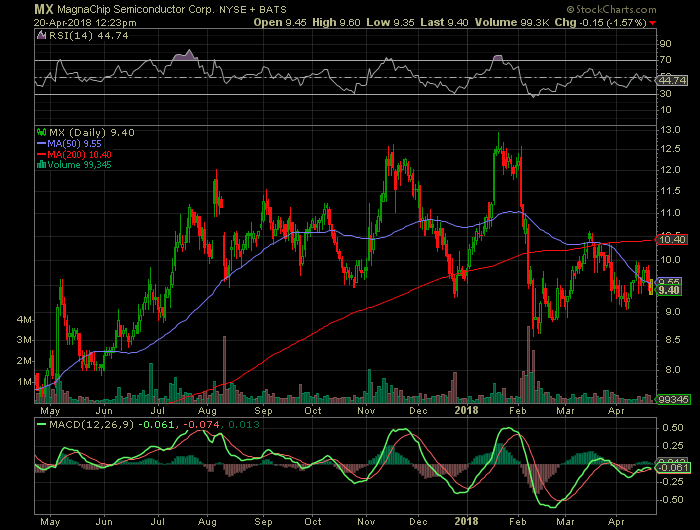The height and width of the screenshot is (530, 700).
Task: Click the Open 9.45 value
Action: coord(280,22)
